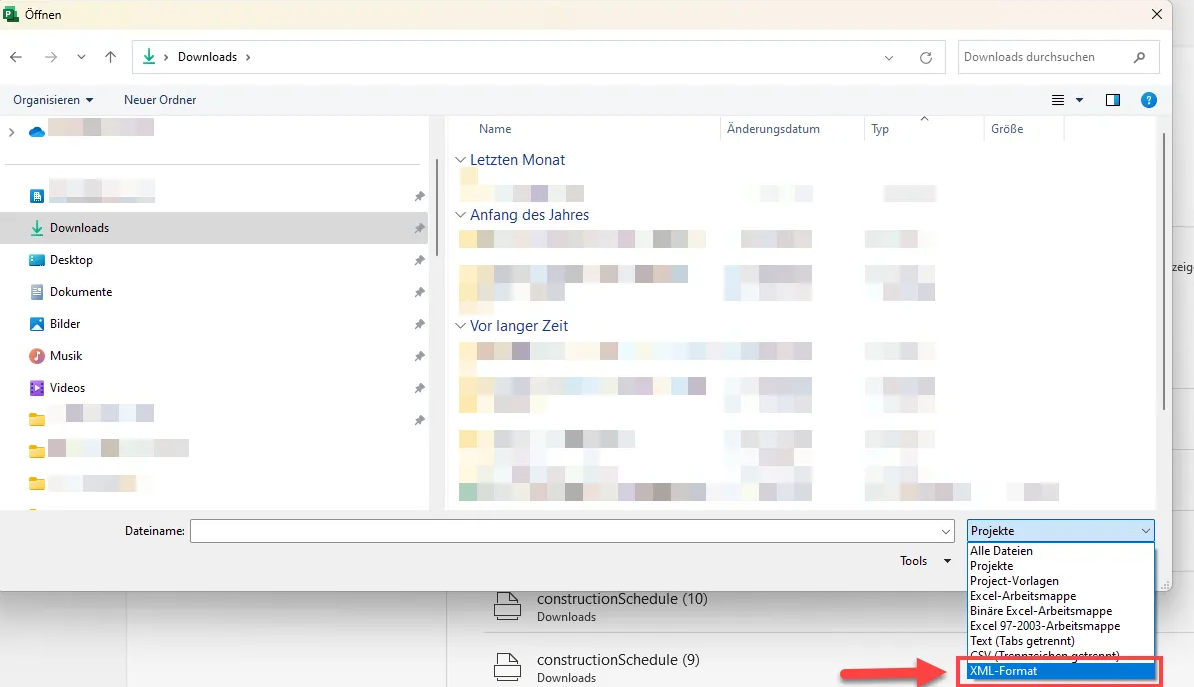Screen dimensions: 1194x687
Task: Open the Tools dropdown button
Action: tap(924, 561)
